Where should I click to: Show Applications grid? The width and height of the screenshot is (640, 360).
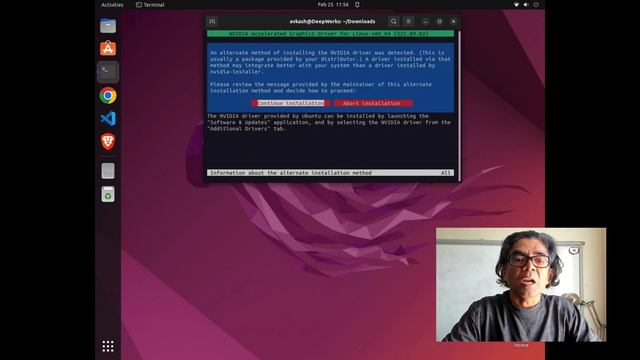tap(108, 346)
